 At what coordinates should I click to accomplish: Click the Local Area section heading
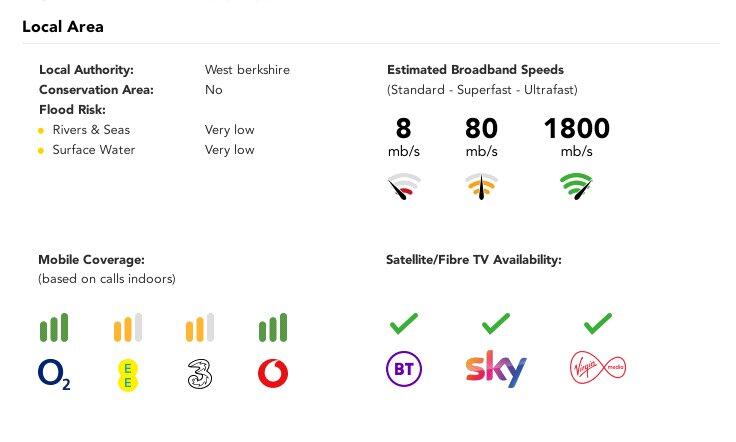click(x=63, y=26)
